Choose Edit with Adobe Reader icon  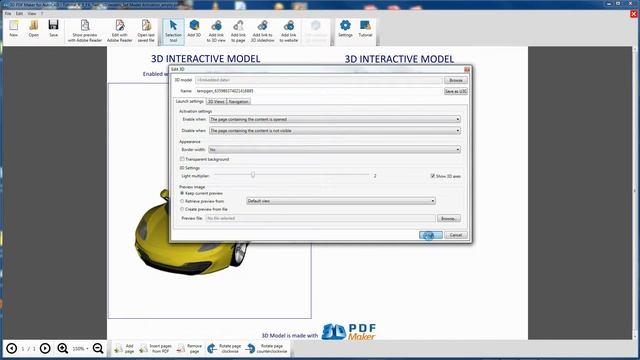[120, 31]
